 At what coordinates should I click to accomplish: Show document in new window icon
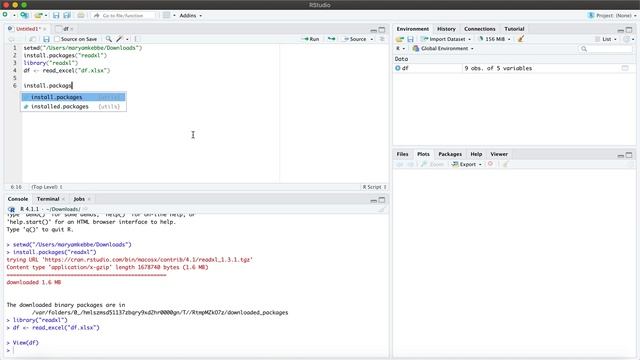(x=32, y=39)
